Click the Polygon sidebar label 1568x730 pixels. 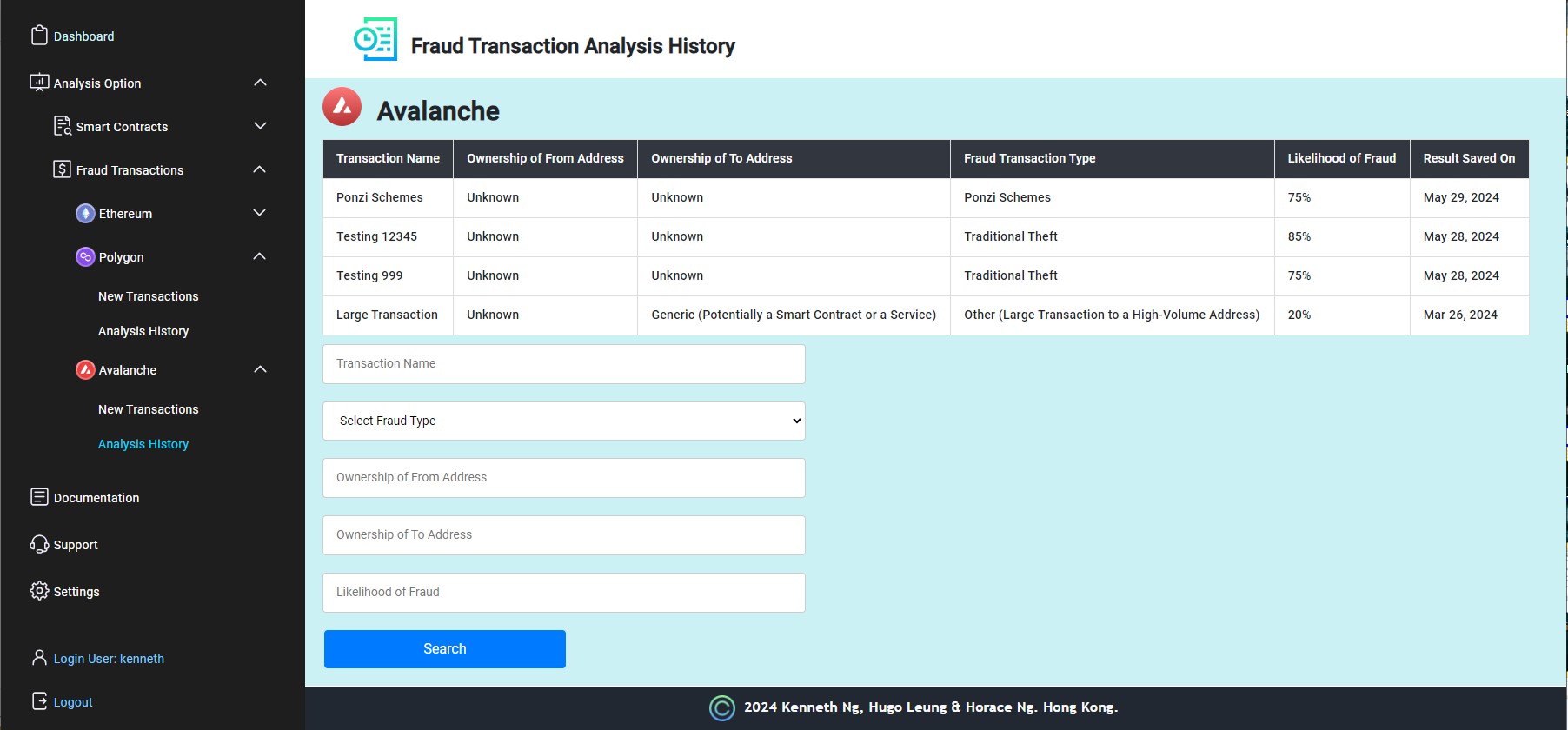[122, 257]
